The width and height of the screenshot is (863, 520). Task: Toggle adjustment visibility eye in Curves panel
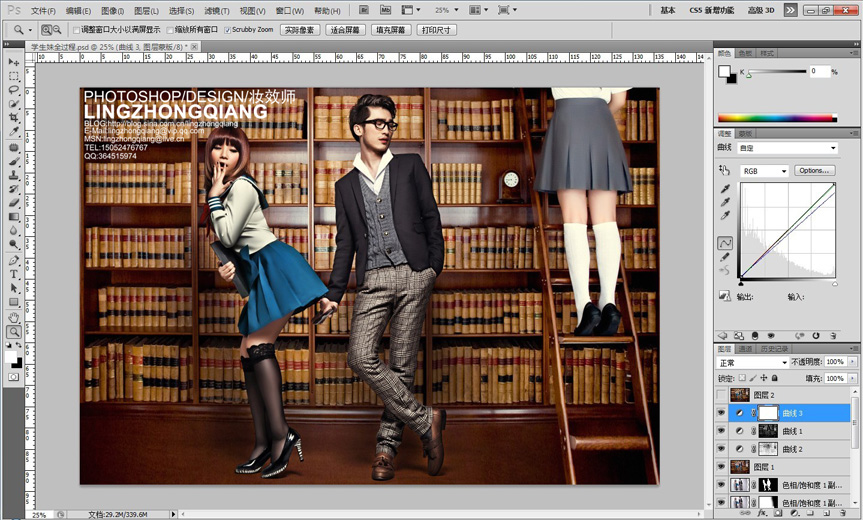click(771, 336)
